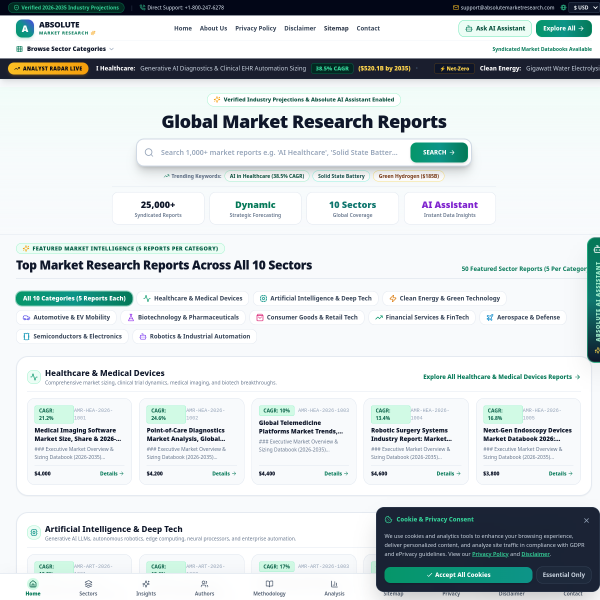This screenshot has width=600, height=600.
Task: Click the magnifier icon in search box
Action: [149, 152]
